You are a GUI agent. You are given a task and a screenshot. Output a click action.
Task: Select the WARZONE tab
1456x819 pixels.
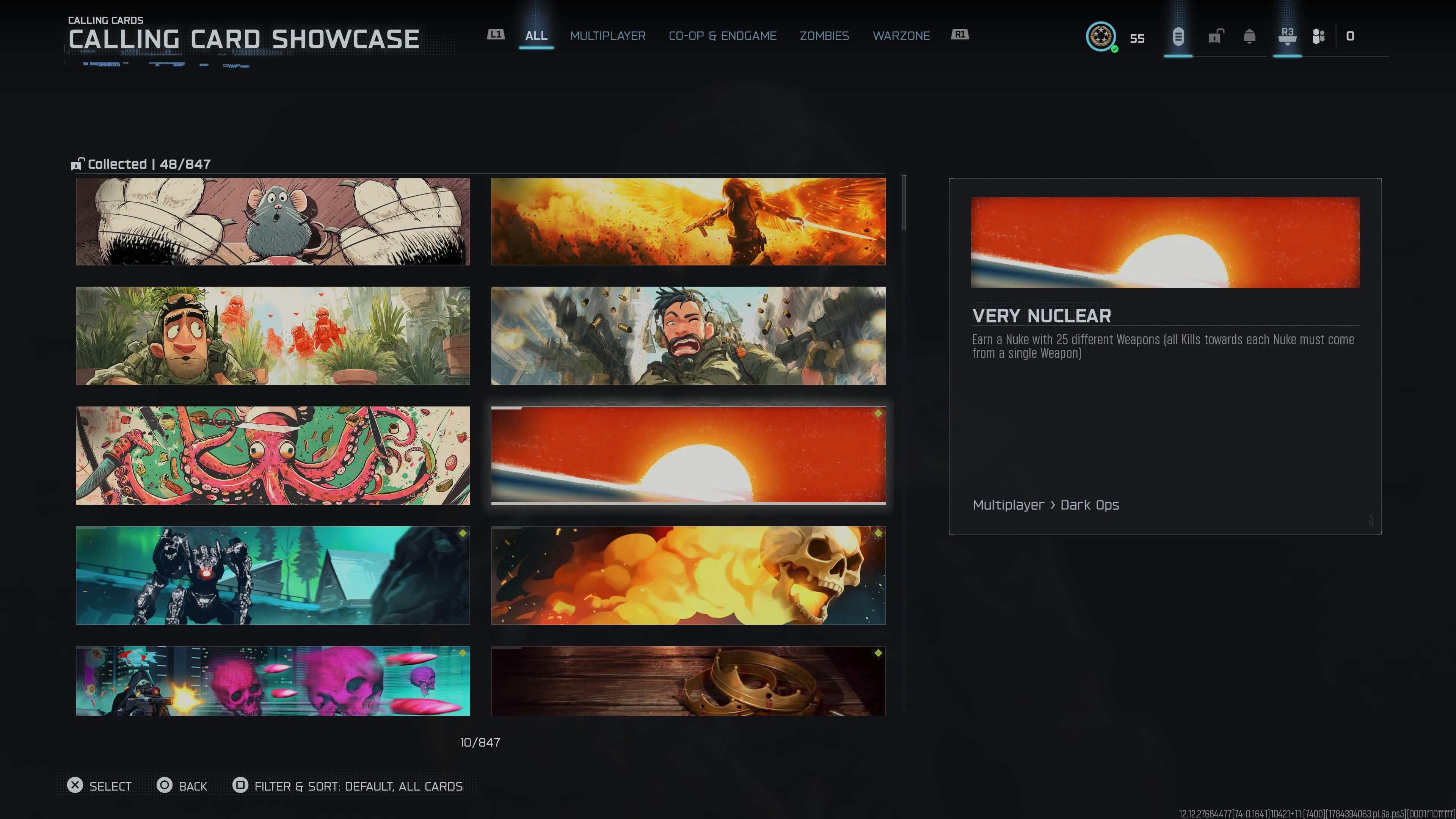901,36
